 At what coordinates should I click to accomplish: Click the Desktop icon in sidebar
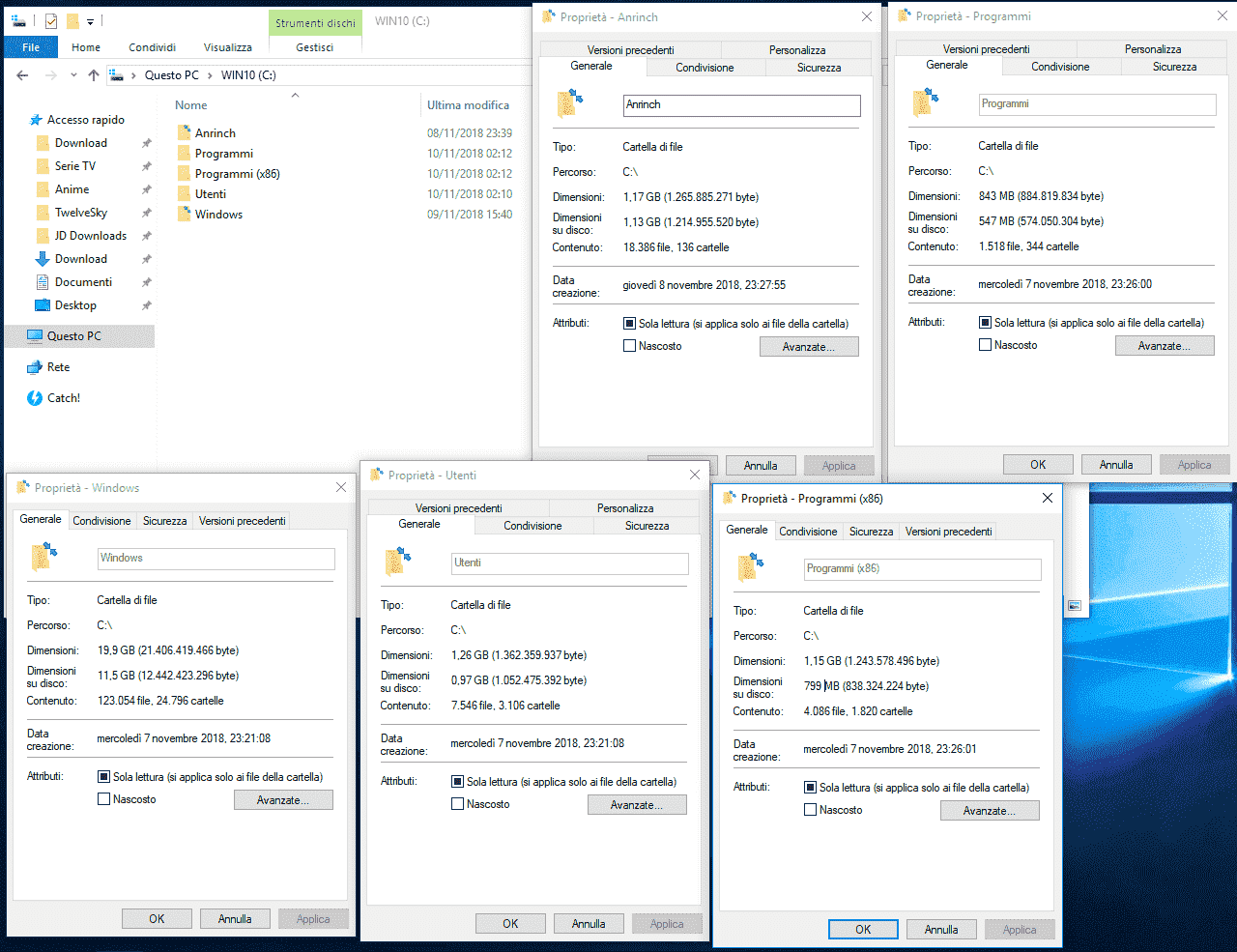point(43,305)
